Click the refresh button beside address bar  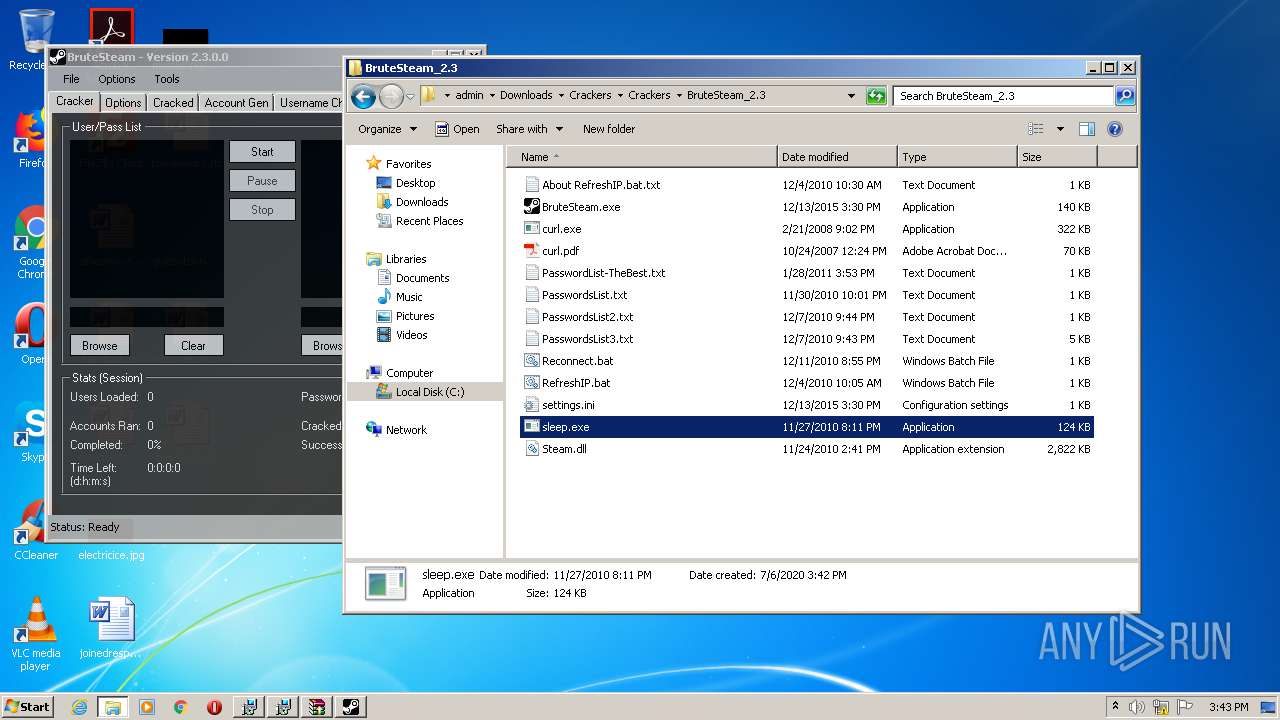point(876,96)
